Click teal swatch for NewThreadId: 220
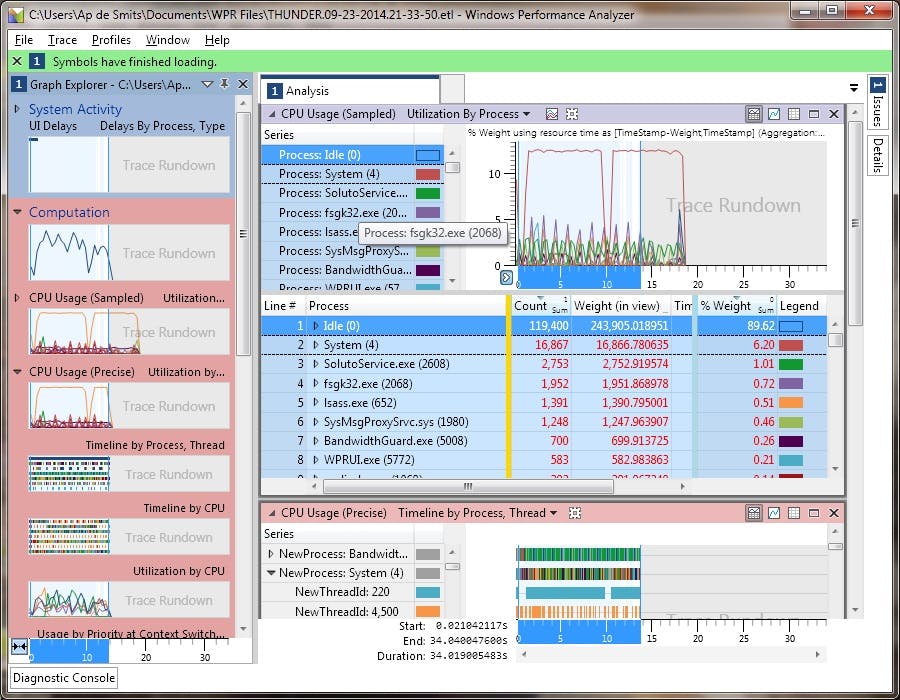The height and width of the screenshot is (700, 900). point(428,592)
